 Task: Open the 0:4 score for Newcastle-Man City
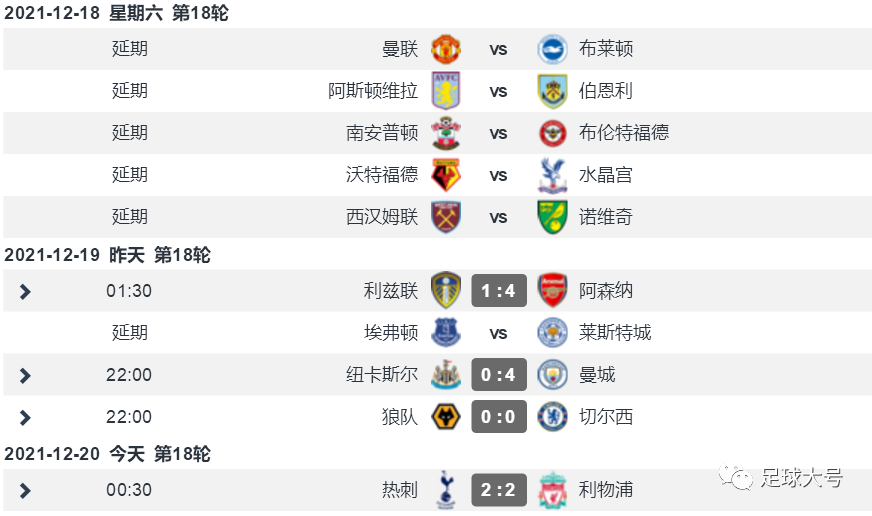(499, 375)
